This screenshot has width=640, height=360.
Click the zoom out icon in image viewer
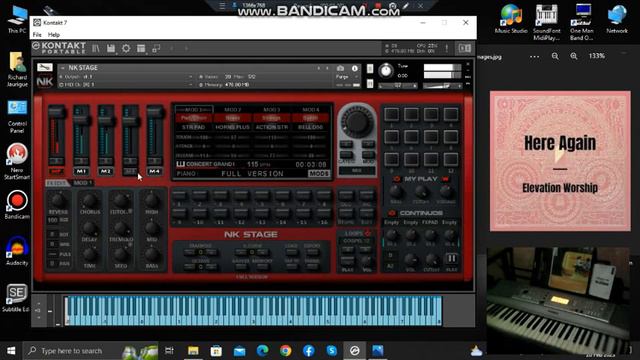coord(555,56)
